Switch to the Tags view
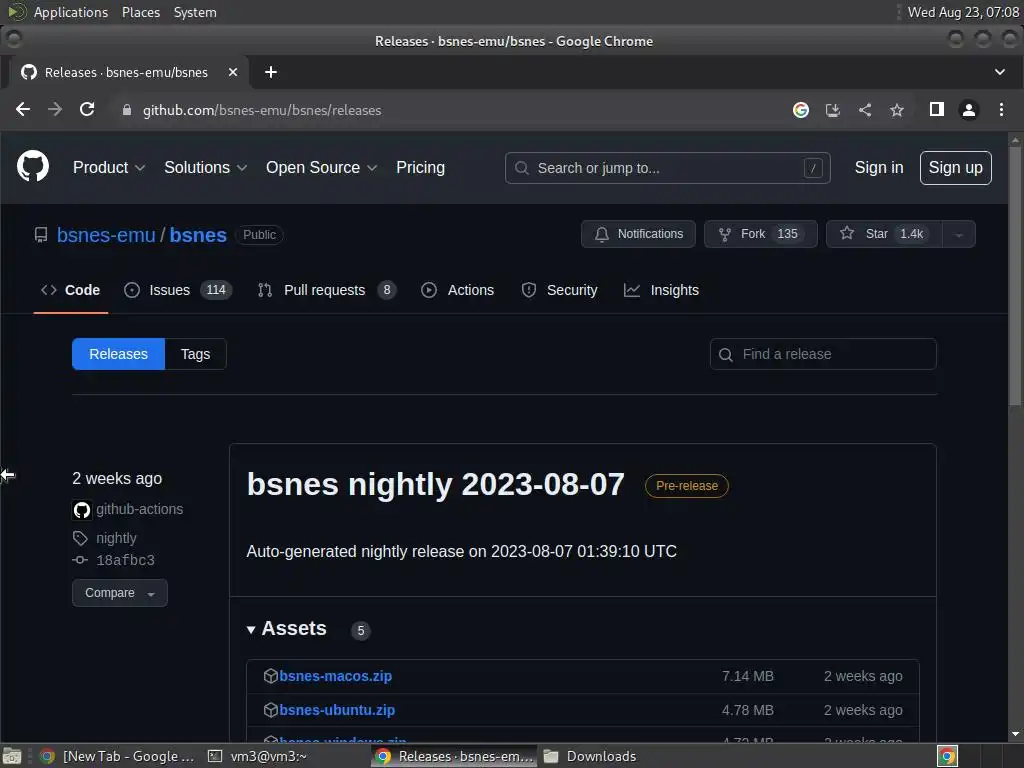The height and width of the screenshot is (768, 1024). 195,354
